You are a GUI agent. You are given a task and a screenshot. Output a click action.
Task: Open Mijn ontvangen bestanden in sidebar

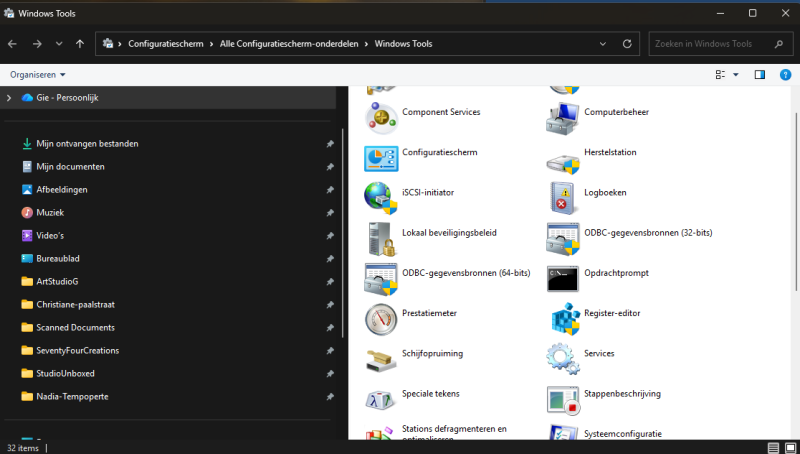coord(87,144)
